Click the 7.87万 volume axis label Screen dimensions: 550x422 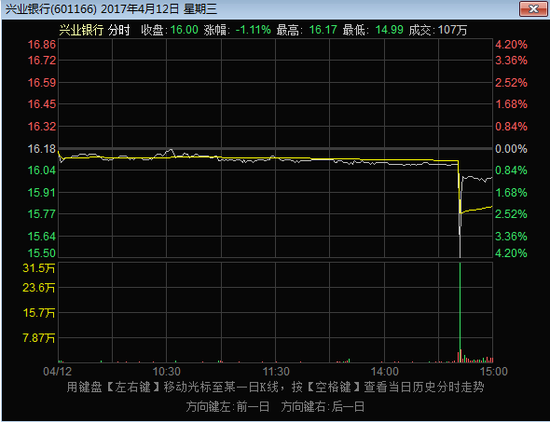pyautogui.click(x=39, y=338)
